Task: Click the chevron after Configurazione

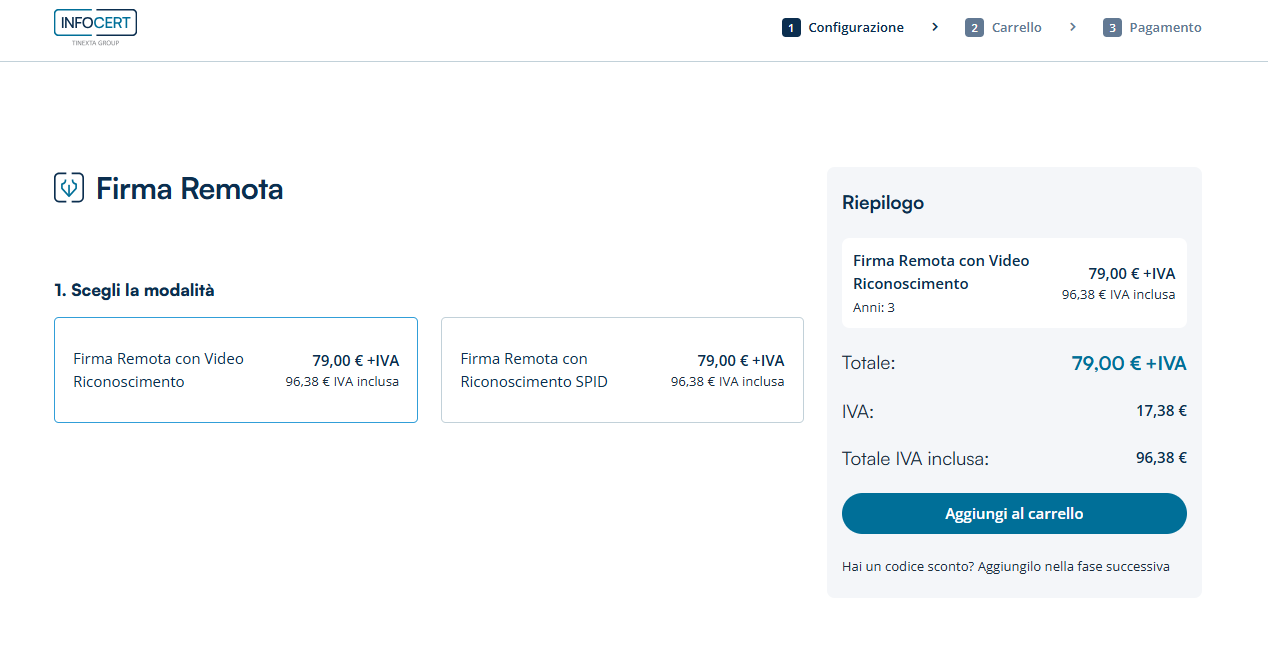Action: tap(935, 27)
